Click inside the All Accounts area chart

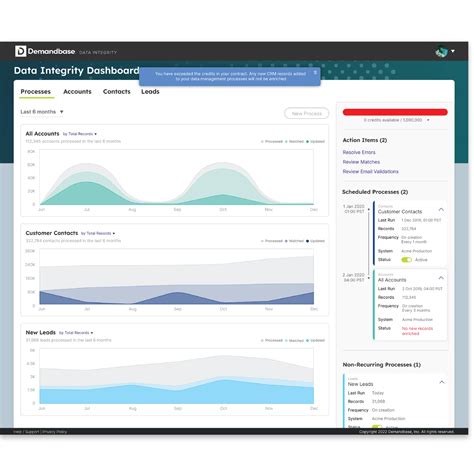176,177
